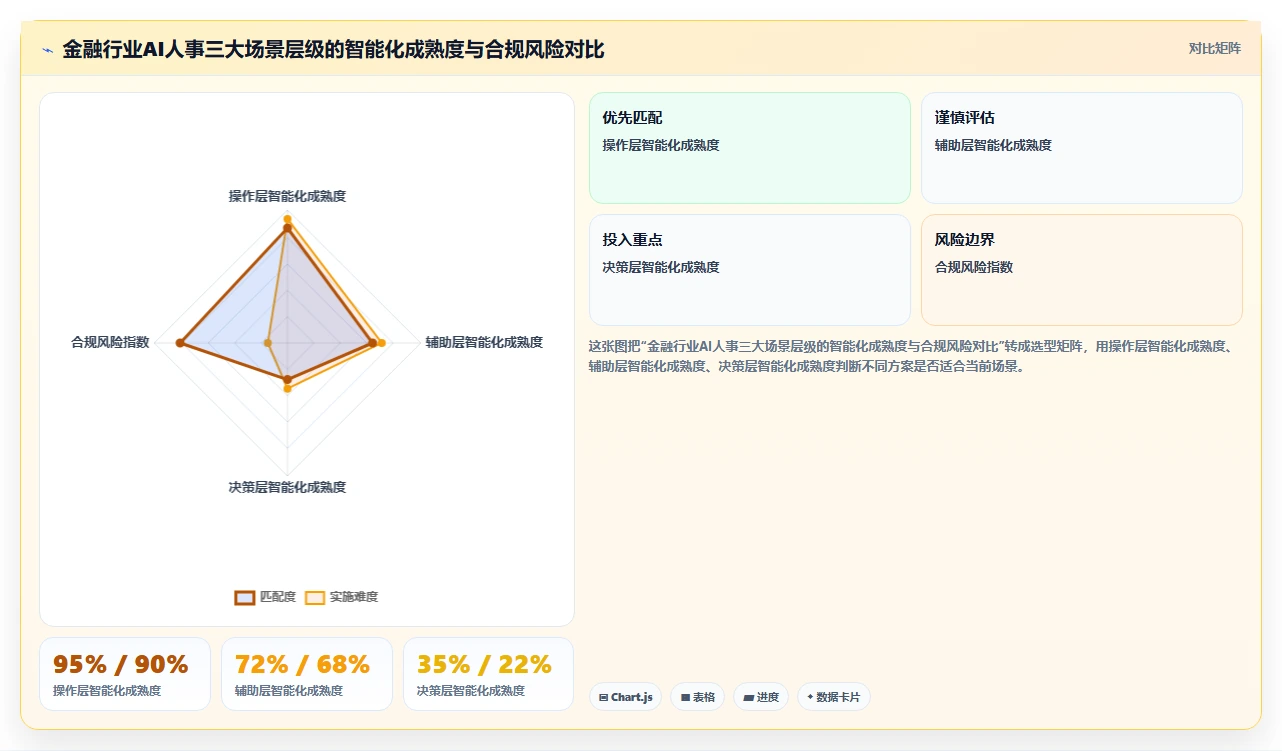Toggle the 实施难度 legend entry
The width and height of the screenshot is (1282, 751).
pyautogui.click(x=341, y=597)
